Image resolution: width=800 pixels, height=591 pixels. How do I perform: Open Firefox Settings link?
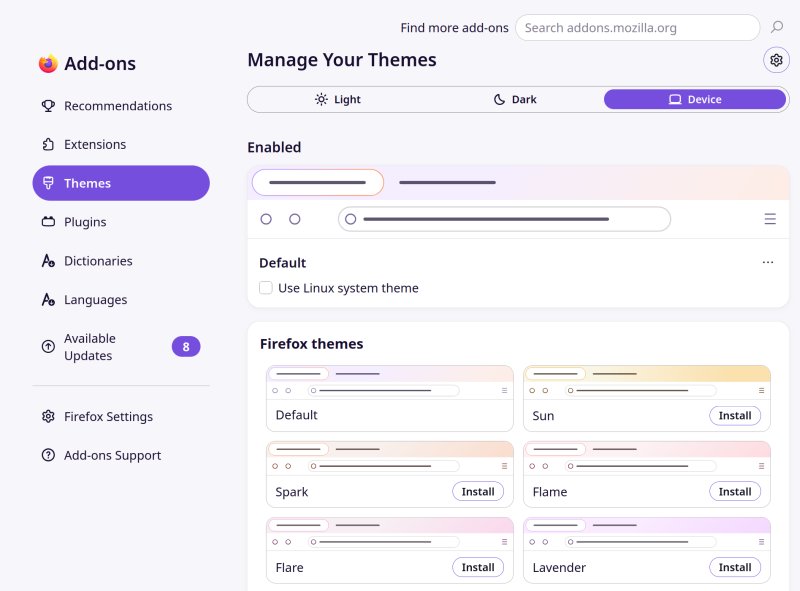pyautogui.click(x=121, y=416)
